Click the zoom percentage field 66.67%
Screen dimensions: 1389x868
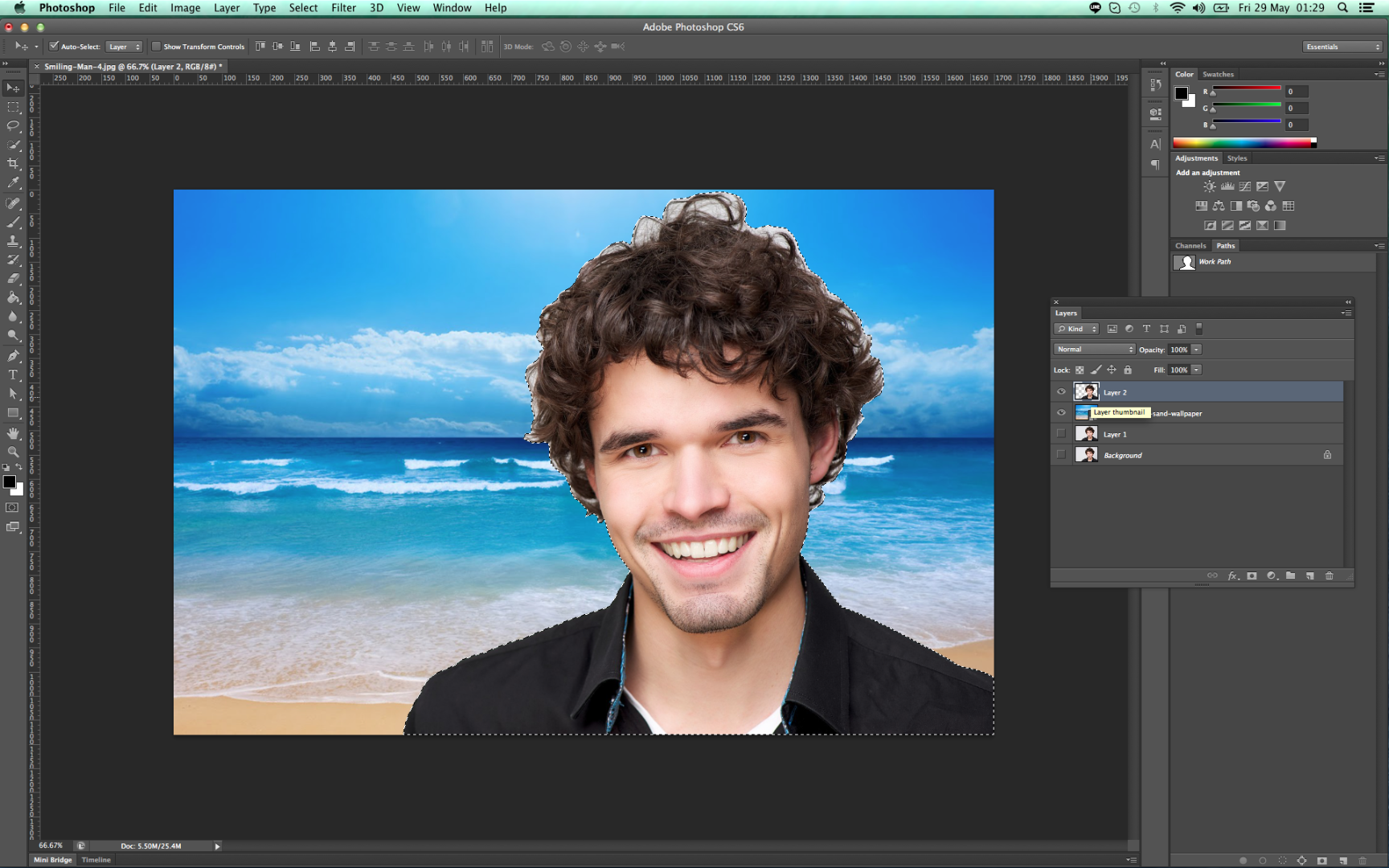(x=51, y=845)
